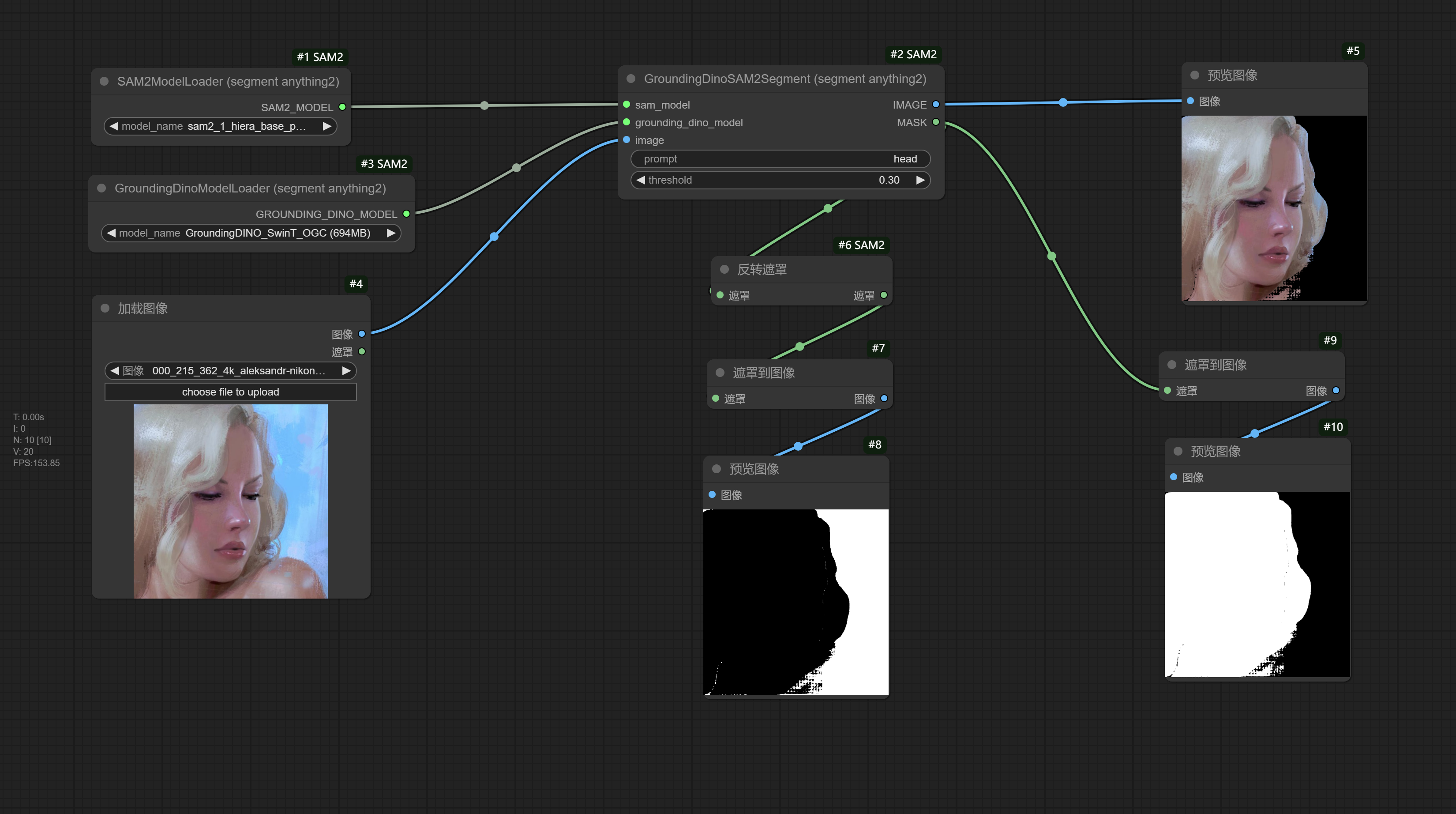Click the #6 SAM2 node badge
Viewport: 1456px width, 814px height.
tap(861, 245)
